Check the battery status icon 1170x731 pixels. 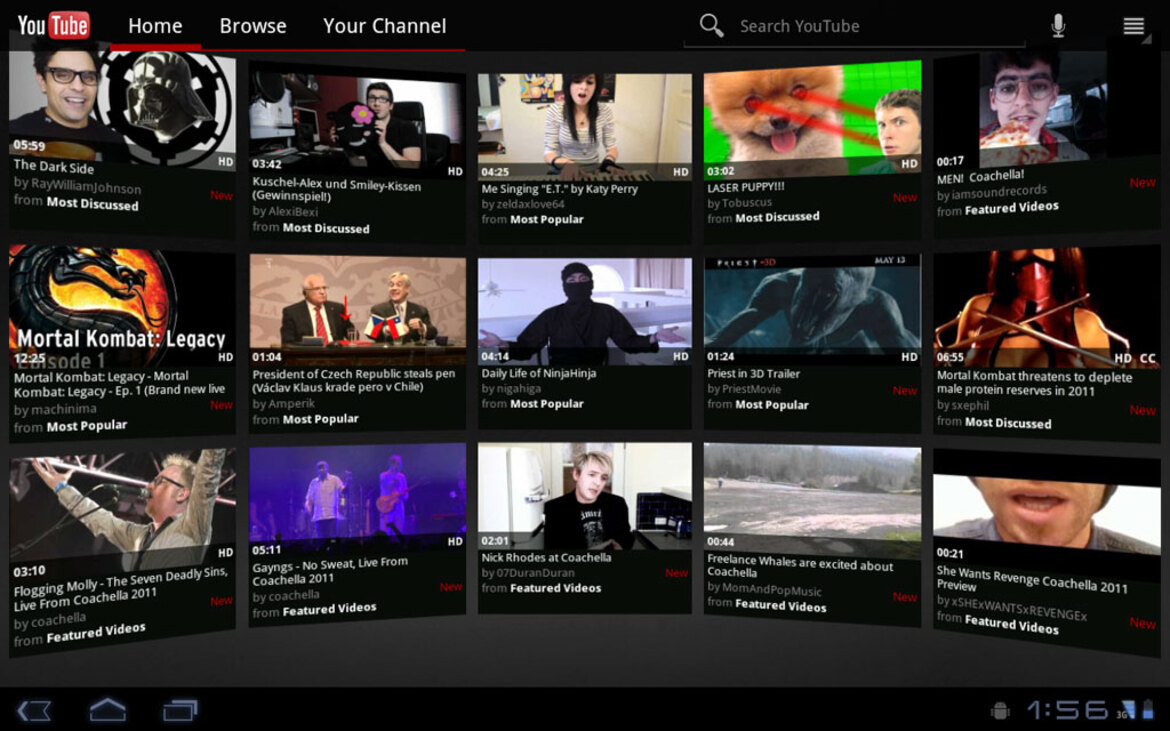point(1148,709)
